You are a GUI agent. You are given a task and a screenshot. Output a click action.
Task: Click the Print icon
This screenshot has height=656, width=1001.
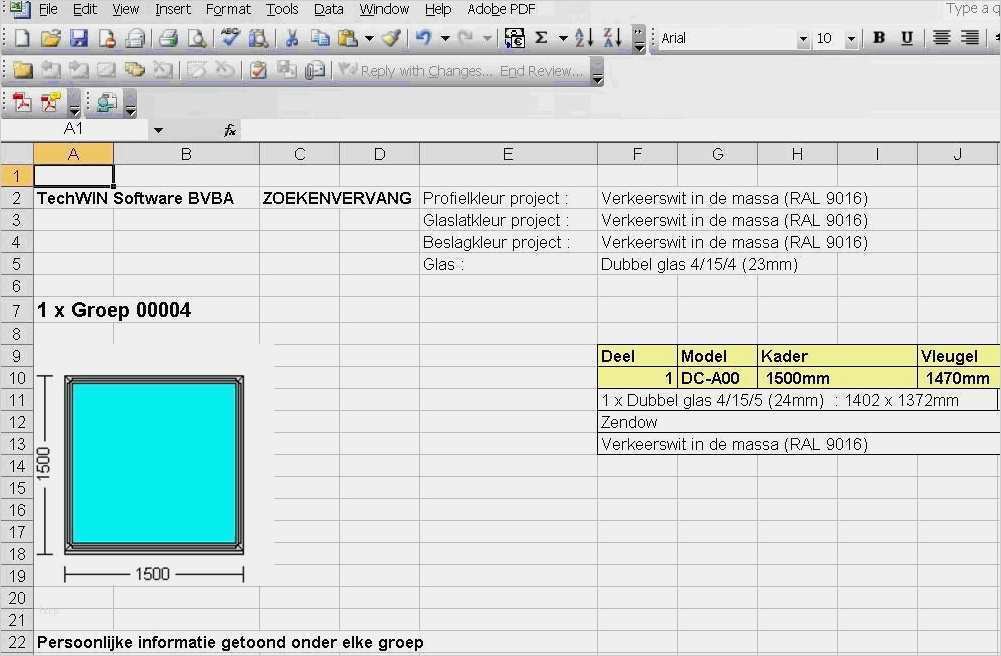168,39
